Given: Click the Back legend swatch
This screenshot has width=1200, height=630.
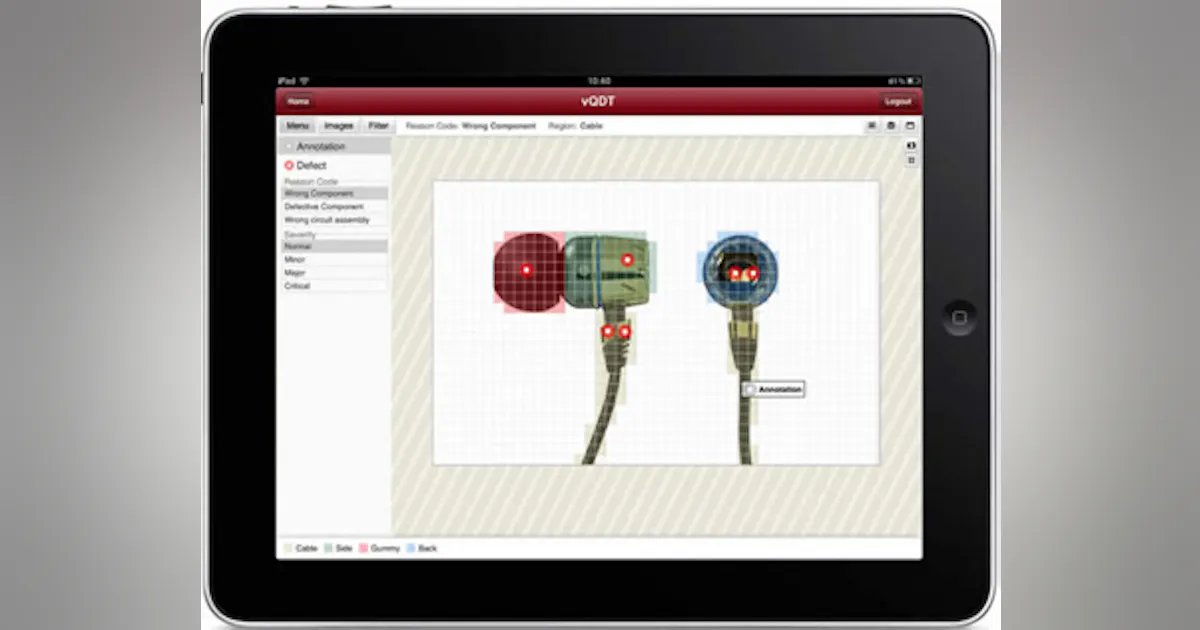Looking at the screenshot, I should 411,548.
